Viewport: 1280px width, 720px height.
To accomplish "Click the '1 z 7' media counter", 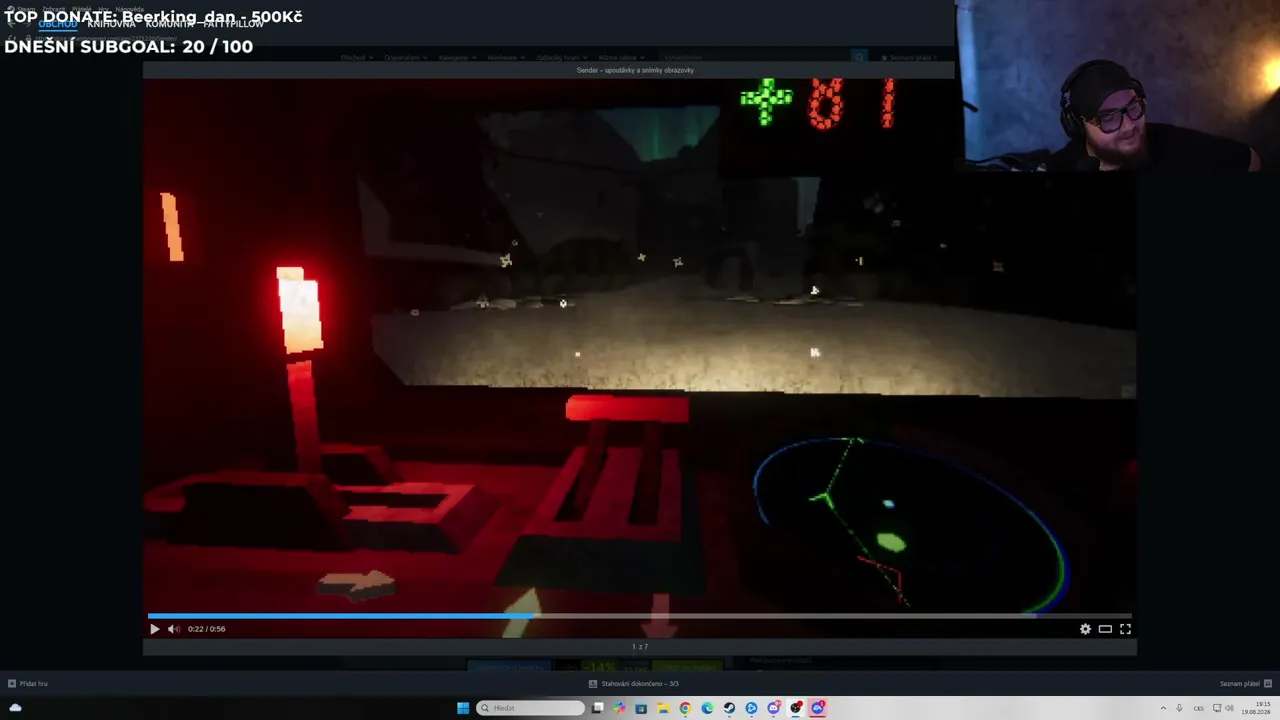I will pyautogui.click(x=640, y=647).
